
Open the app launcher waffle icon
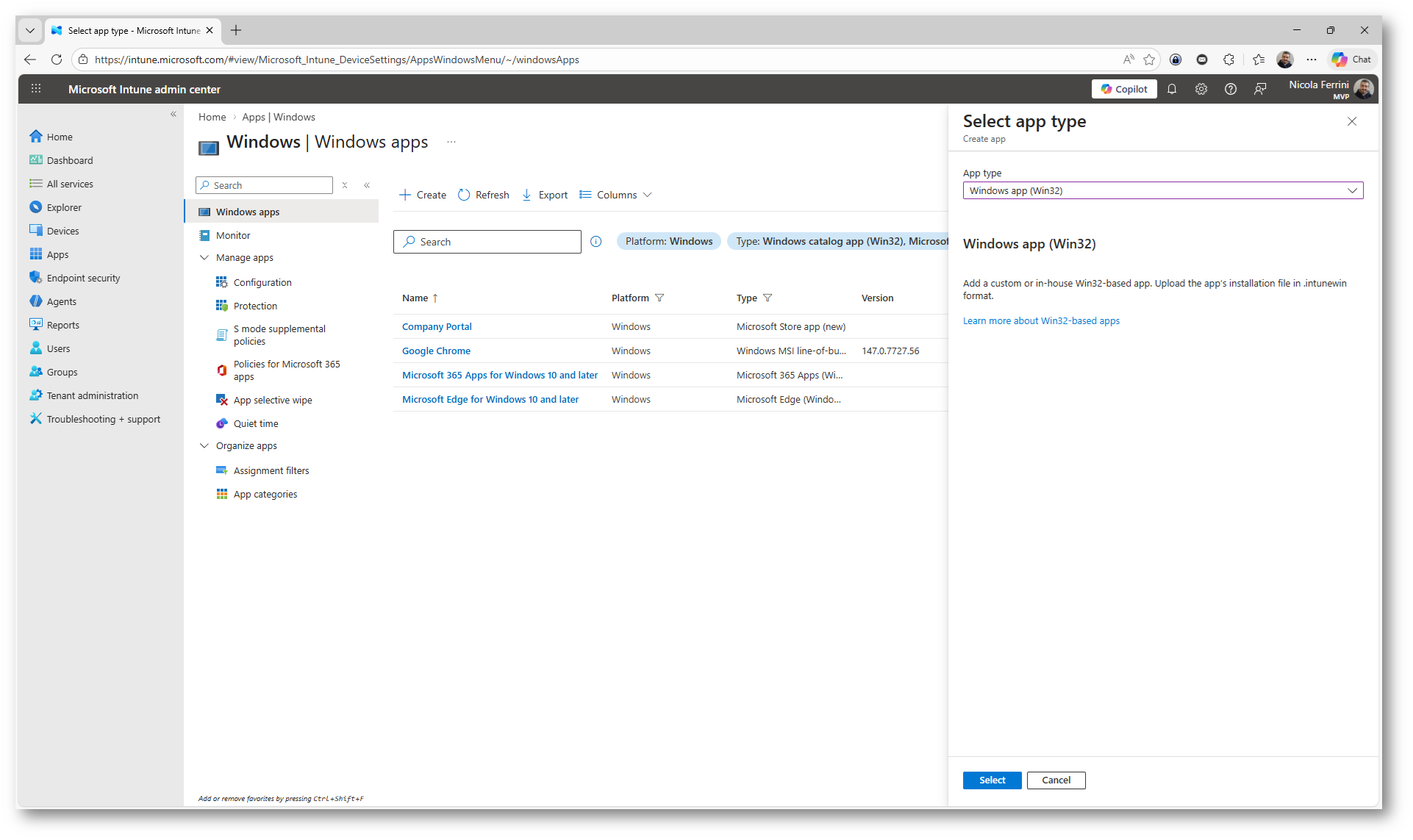point(36,89)
